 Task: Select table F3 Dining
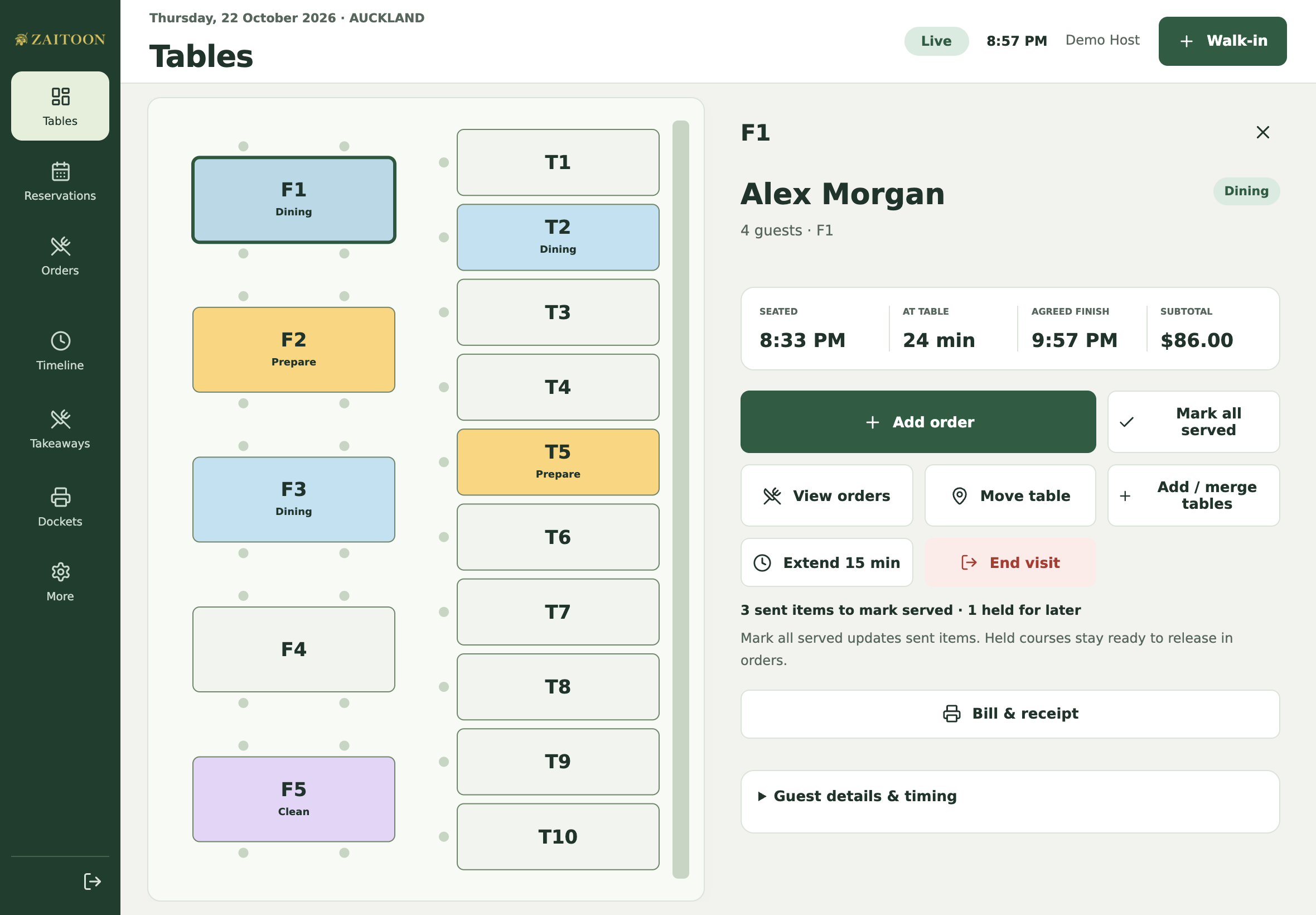(293, 499)
